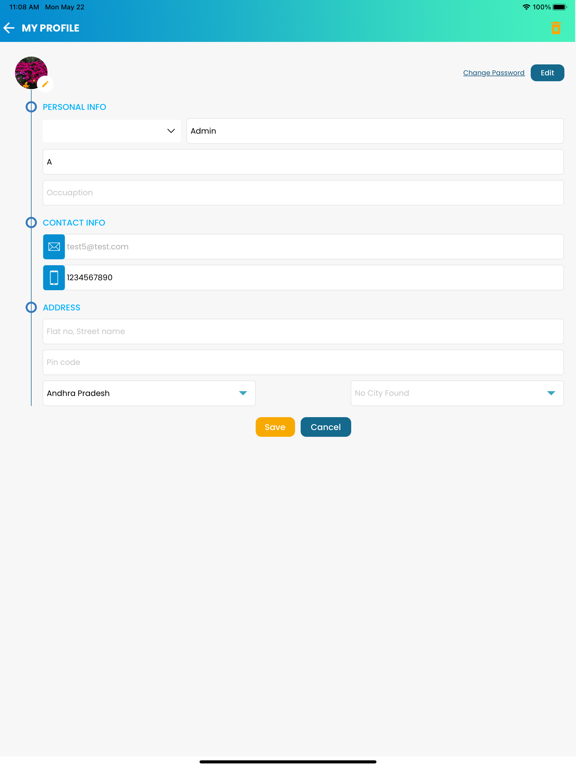Click the Admin first name field
Viewport: 576px width, 768px height.
coord(375,131)
